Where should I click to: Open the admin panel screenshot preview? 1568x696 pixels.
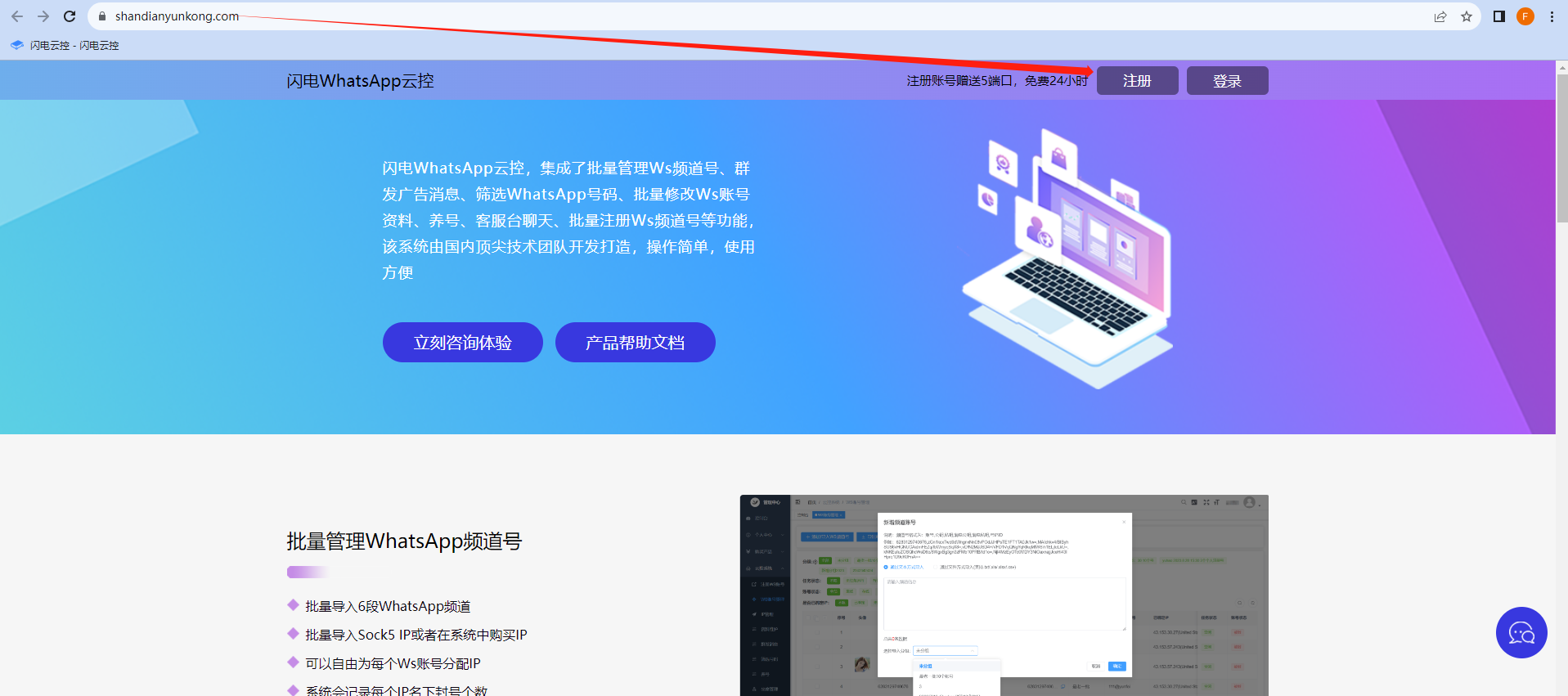coord(1004,595)
